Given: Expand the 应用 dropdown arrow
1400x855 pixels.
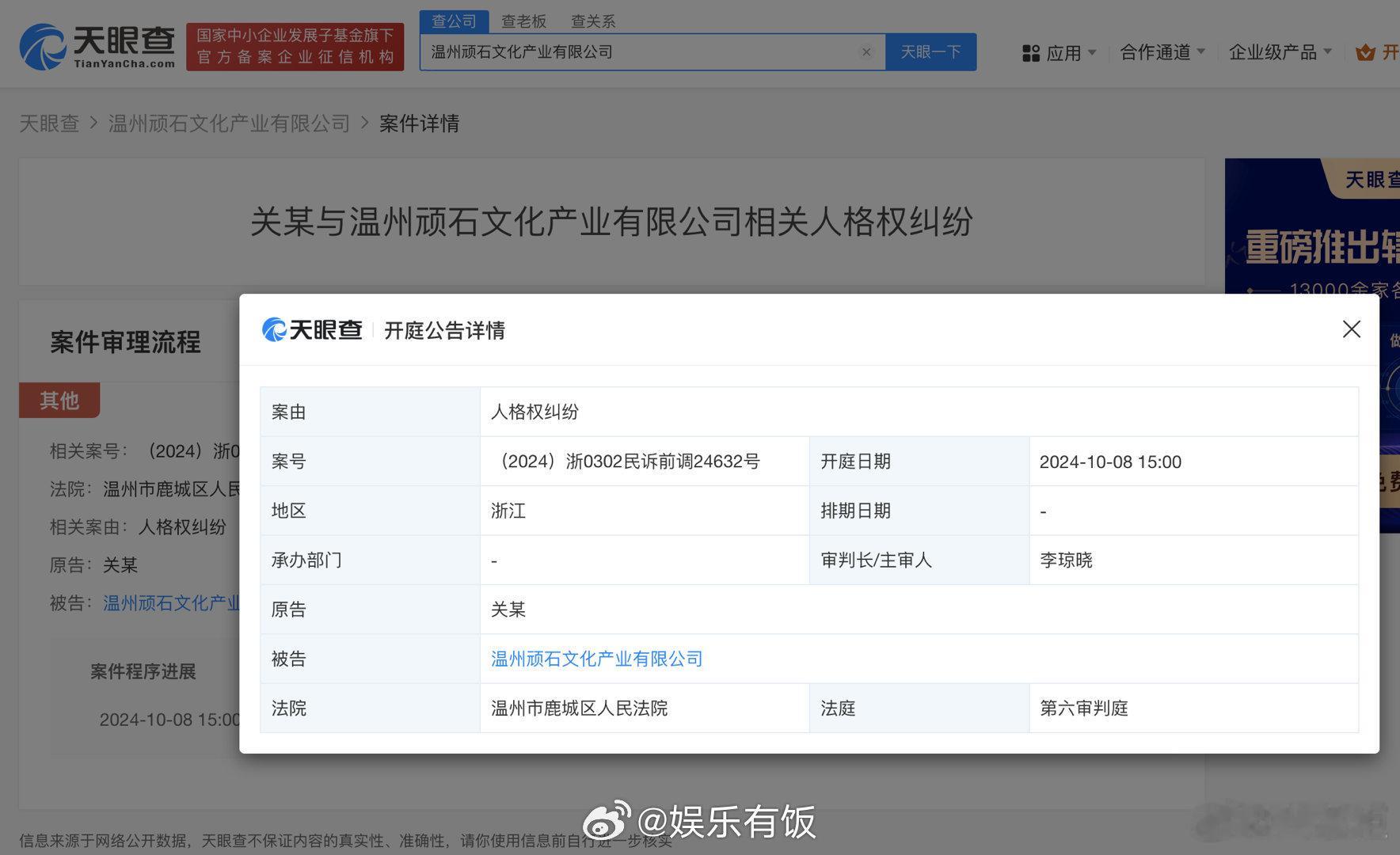Looking at the screenshot, I should point(1092,53).
